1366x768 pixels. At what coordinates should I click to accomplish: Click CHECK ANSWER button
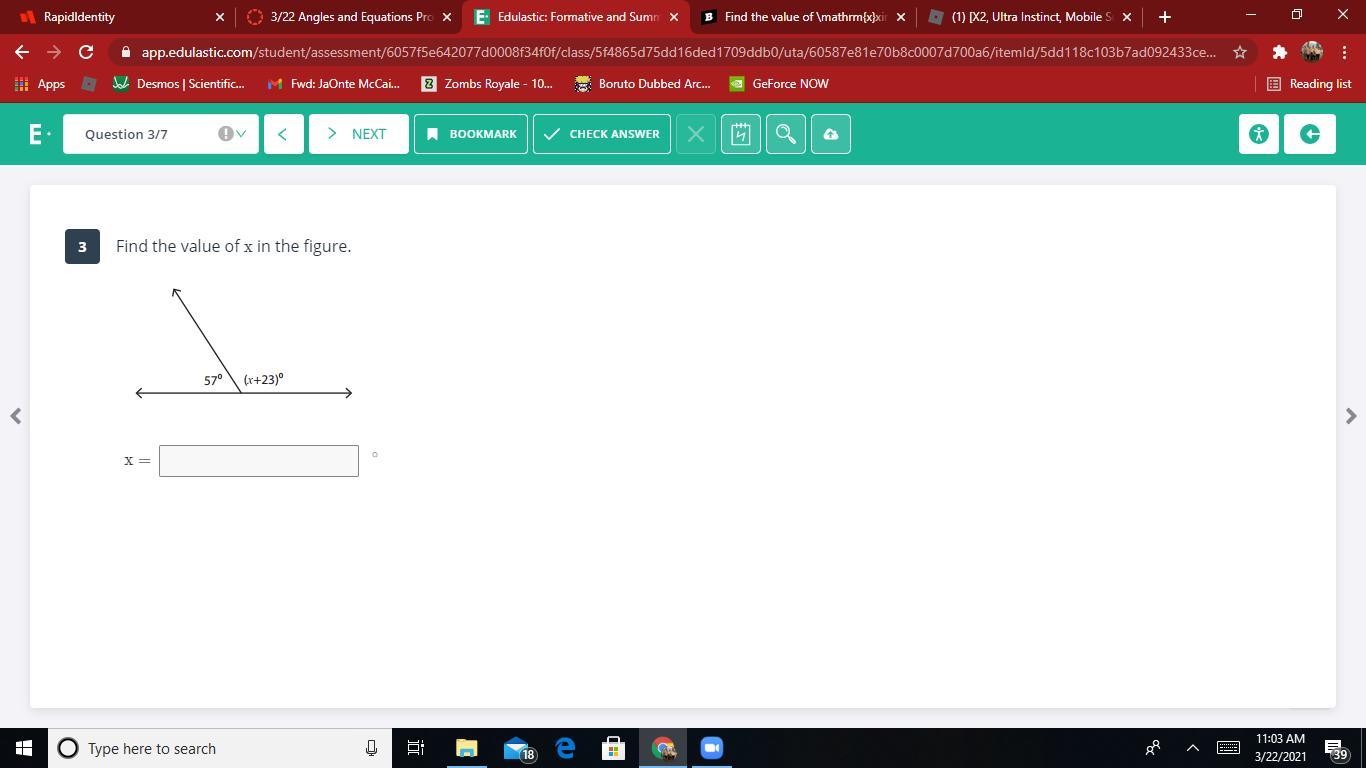602,134
